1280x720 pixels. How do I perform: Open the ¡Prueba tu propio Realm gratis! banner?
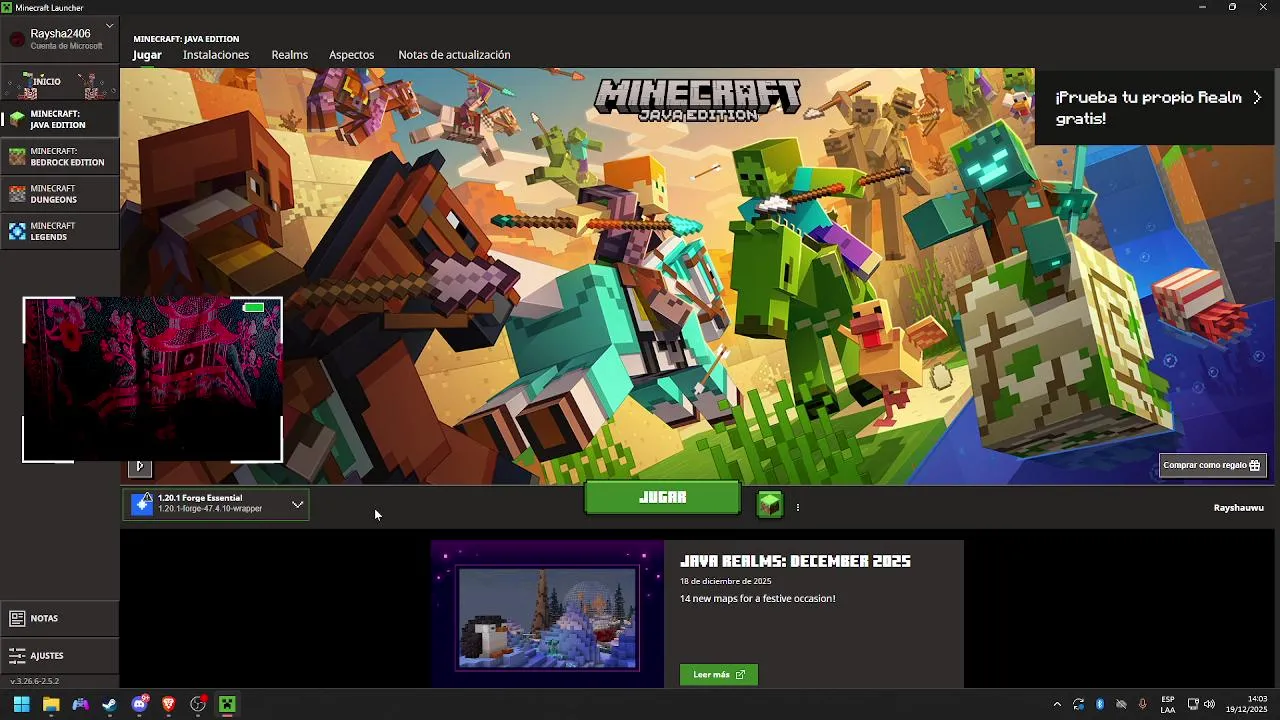tap(1157, 107)
